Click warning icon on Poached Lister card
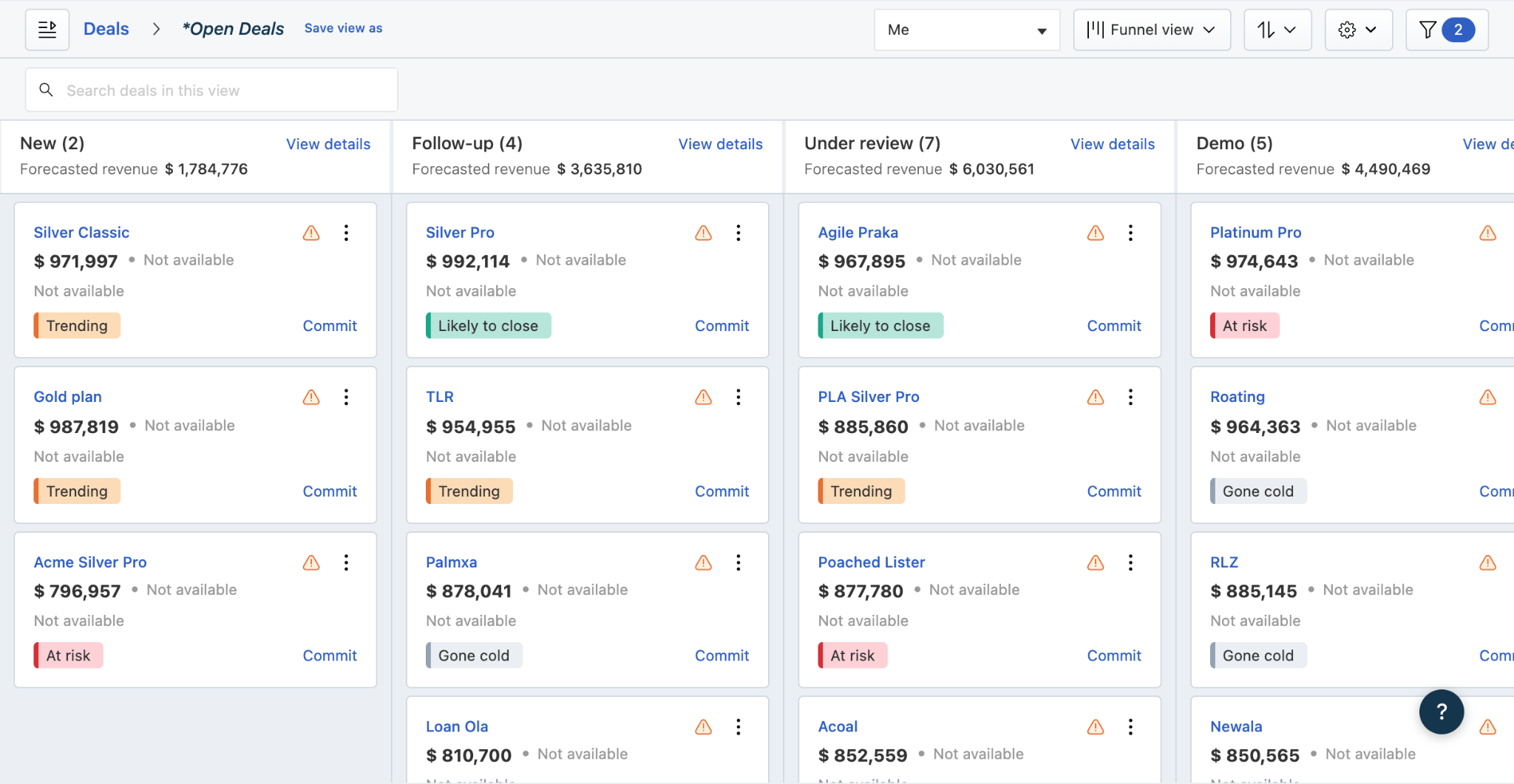Image resolution: width=1514 pixels, height=784 pixels. tap(1096, 563)
